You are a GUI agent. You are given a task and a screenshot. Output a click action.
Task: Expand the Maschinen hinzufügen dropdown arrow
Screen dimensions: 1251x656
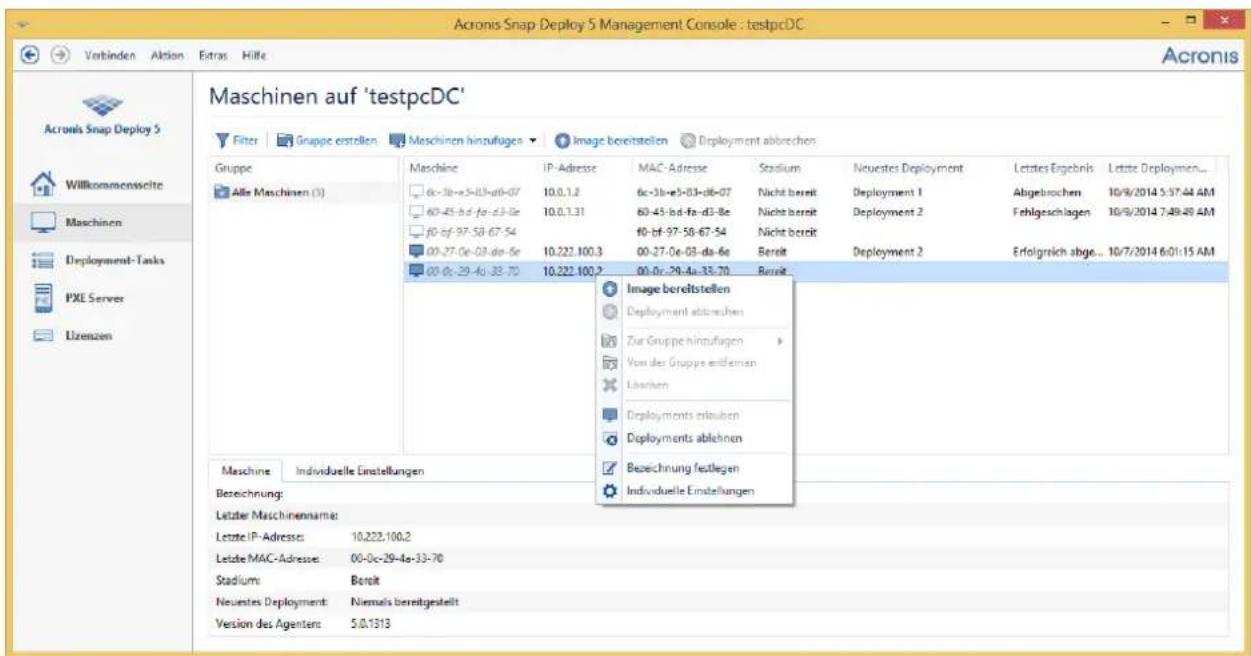tap(535, 141)
